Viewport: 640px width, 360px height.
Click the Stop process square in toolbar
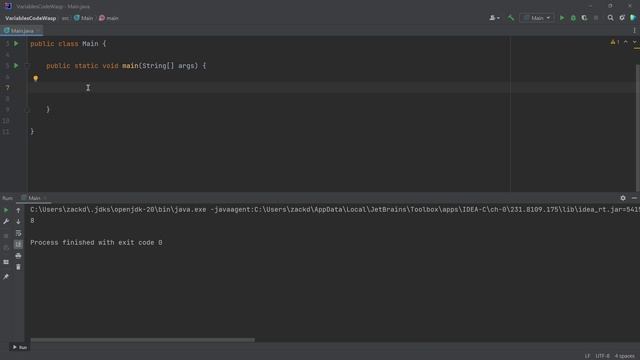click(x=596, y=18)
